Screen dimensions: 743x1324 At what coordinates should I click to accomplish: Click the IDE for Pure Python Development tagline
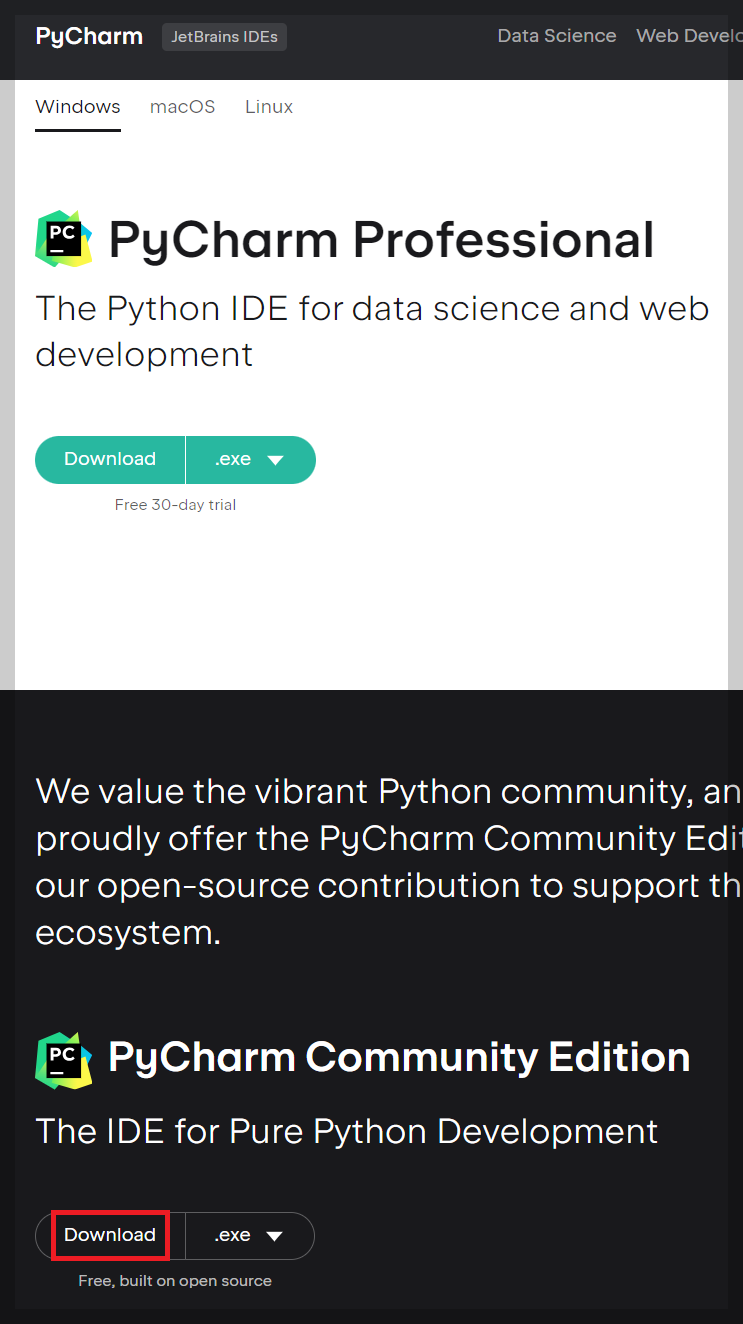346,1131
